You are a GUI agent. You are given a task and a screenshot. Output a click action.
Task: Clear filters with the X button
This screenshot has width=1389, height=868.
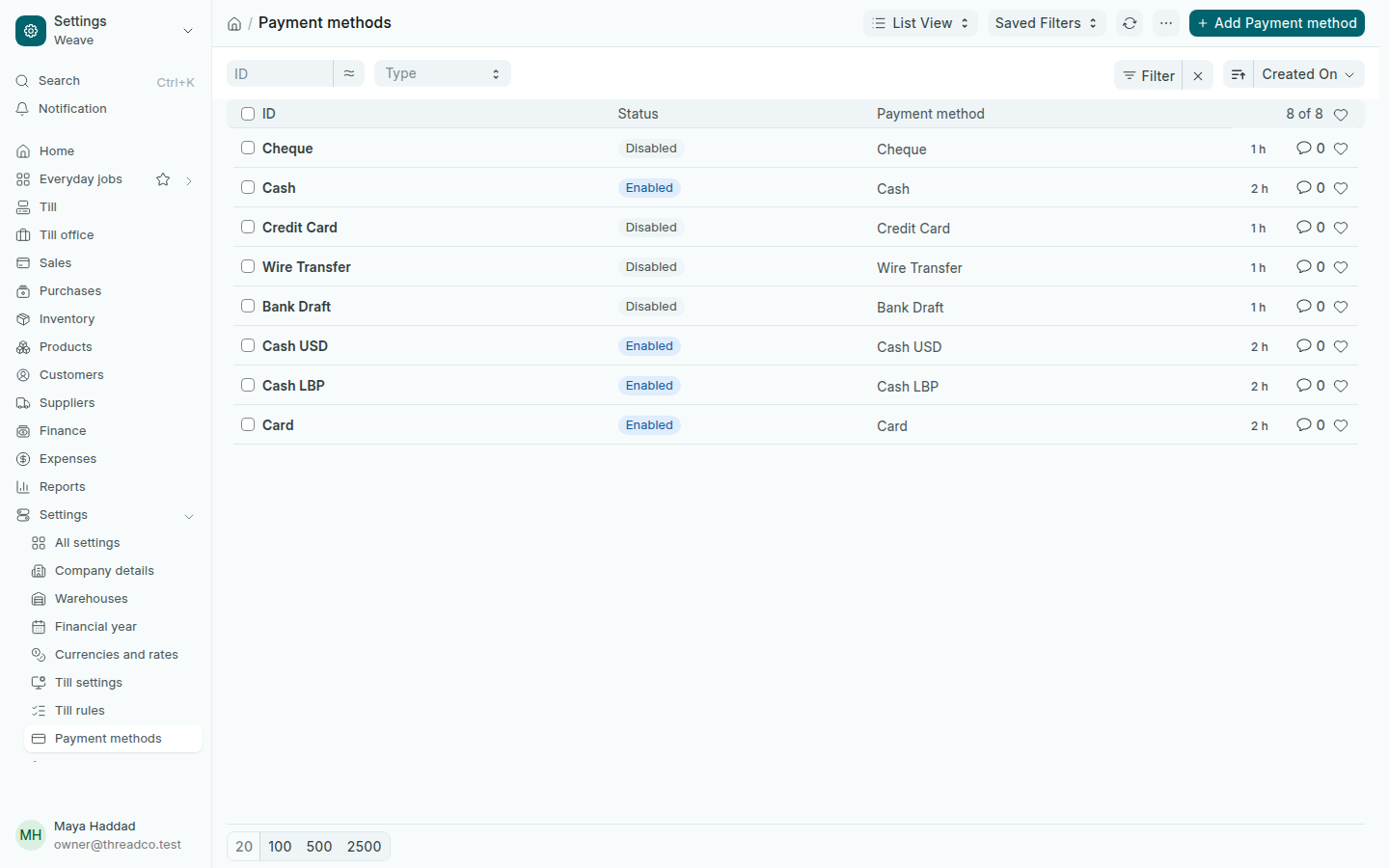1198,75
